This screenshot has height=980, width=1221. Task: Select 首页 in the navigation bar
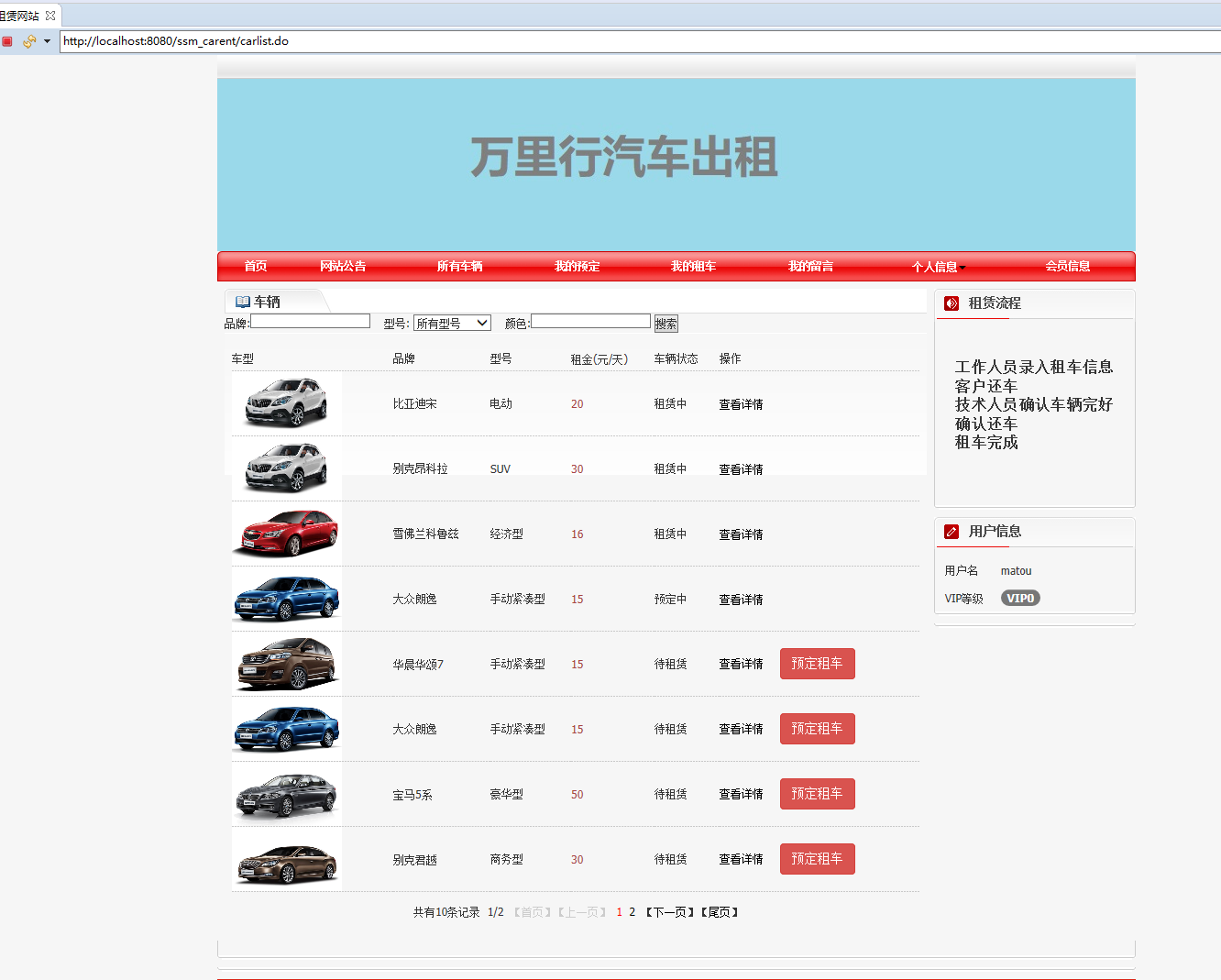click(x=255, y=266)
